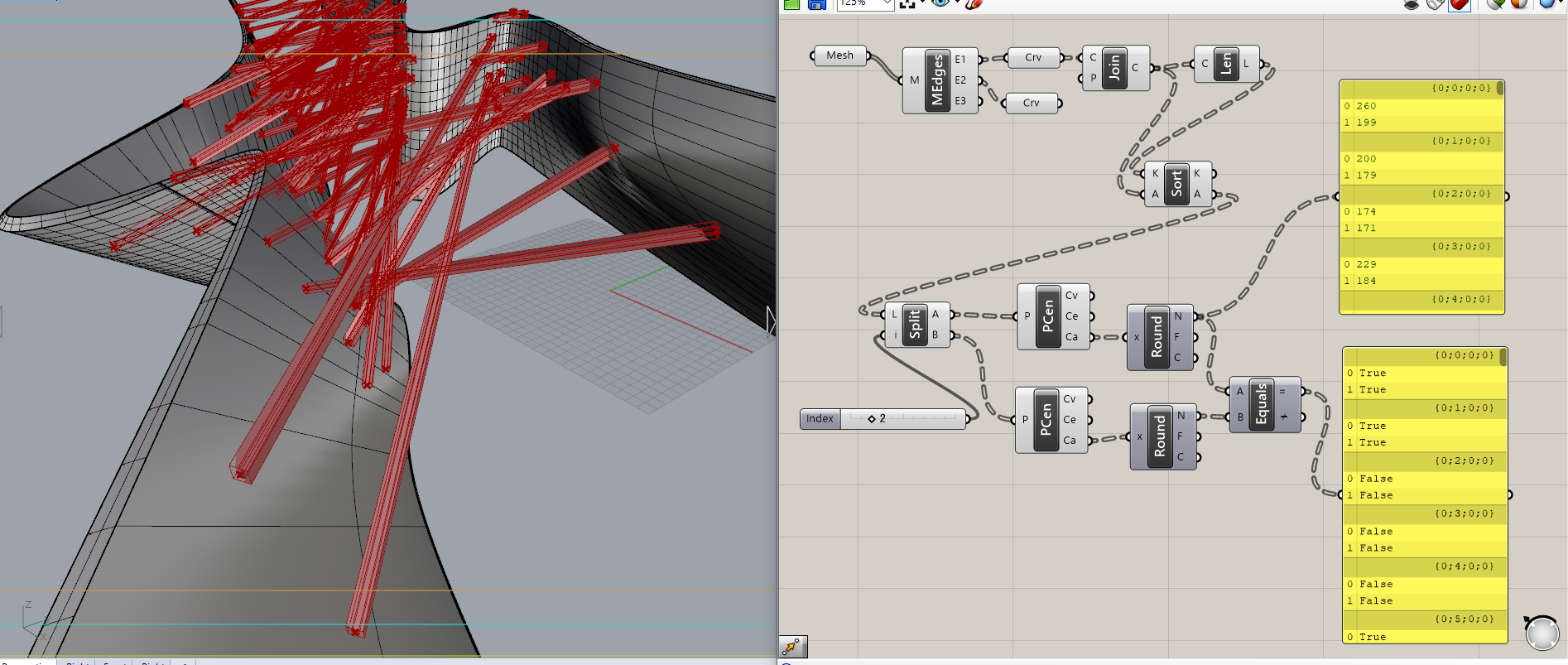1568x665 pixels.
Task: Turn off Rhino preview with the closed-eye icon
Action: point(1411,4)
